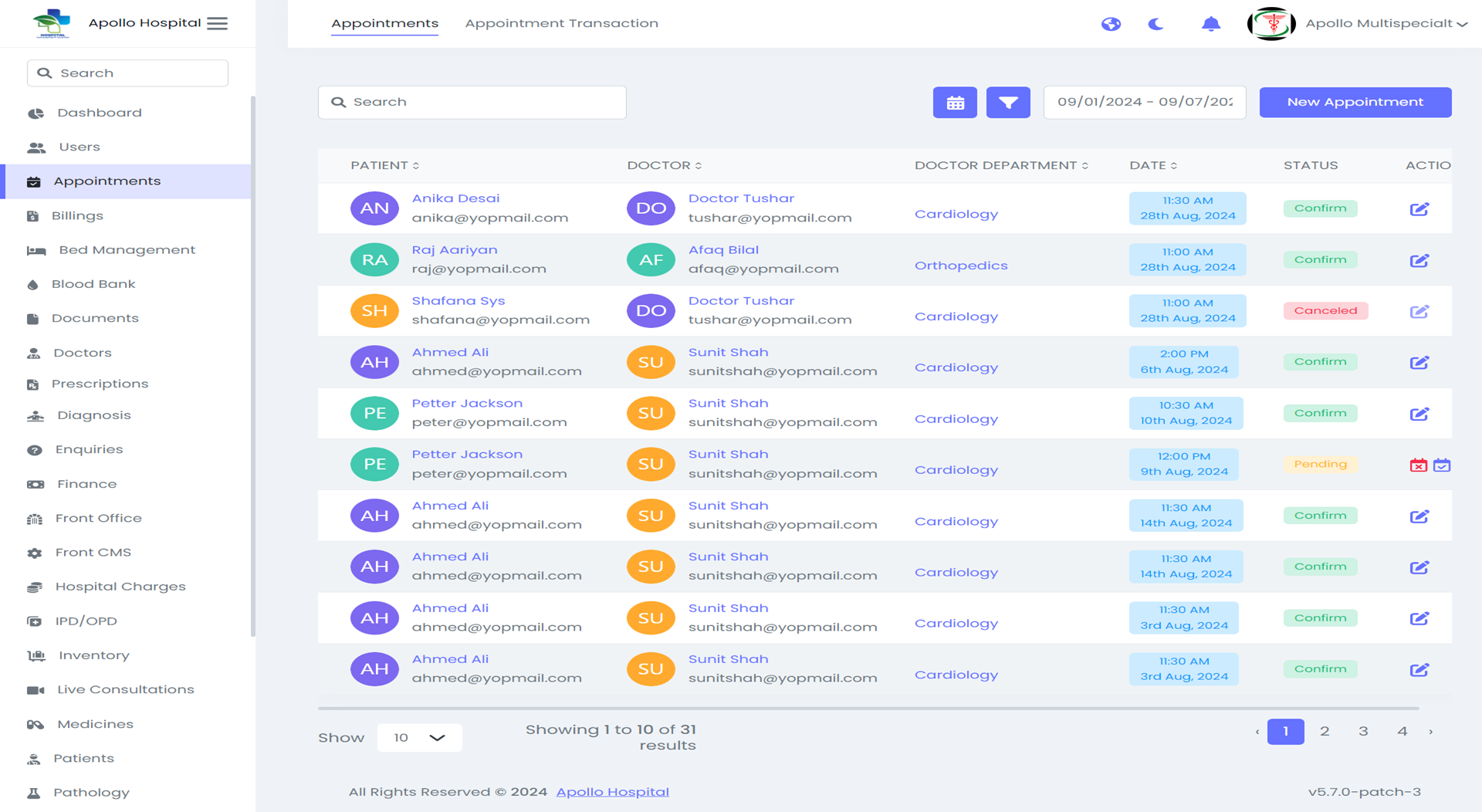Open notifications via the bell icon

[1210, 23]
